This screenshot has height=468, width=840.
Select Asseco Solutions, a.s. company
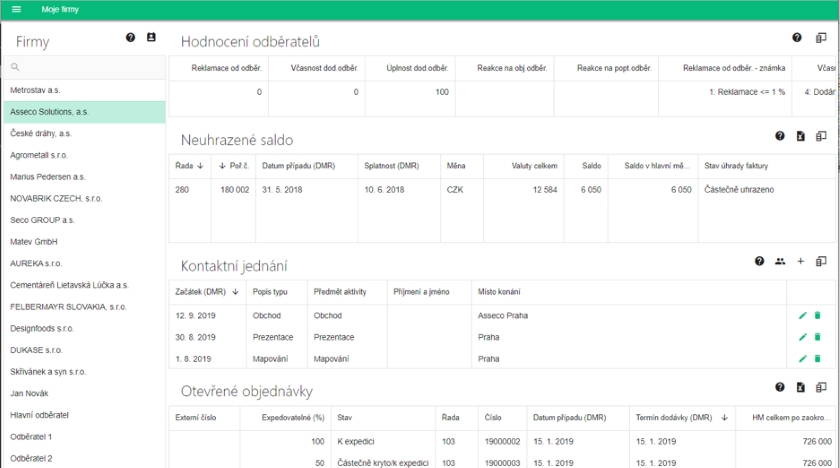tap(85, 112)
